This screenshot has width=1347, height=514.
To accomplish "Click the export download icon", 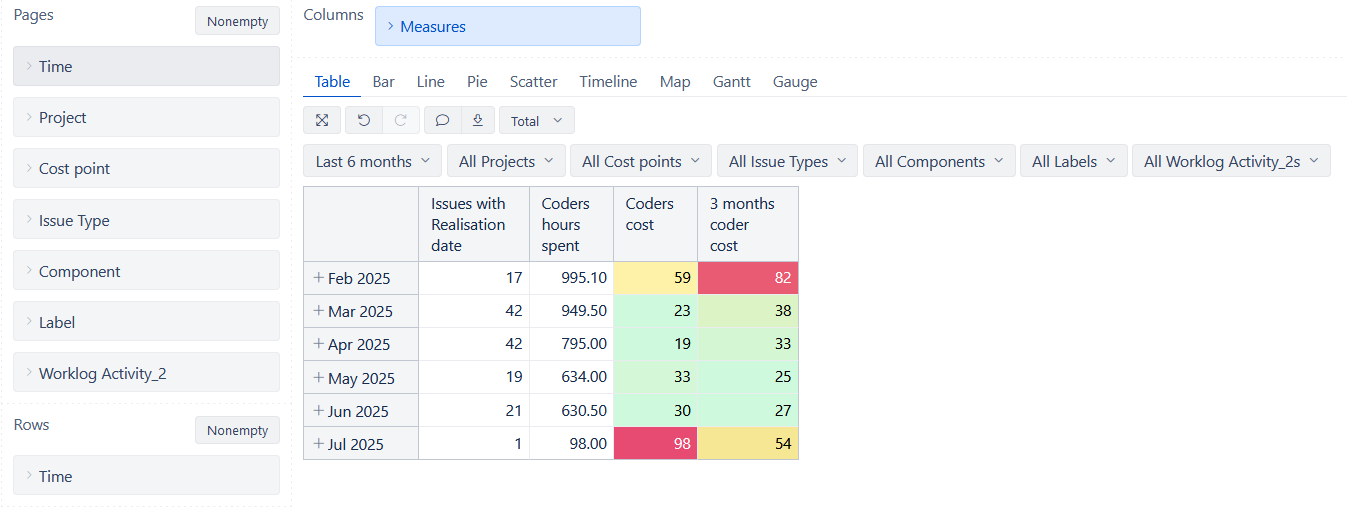I will 478,120.
